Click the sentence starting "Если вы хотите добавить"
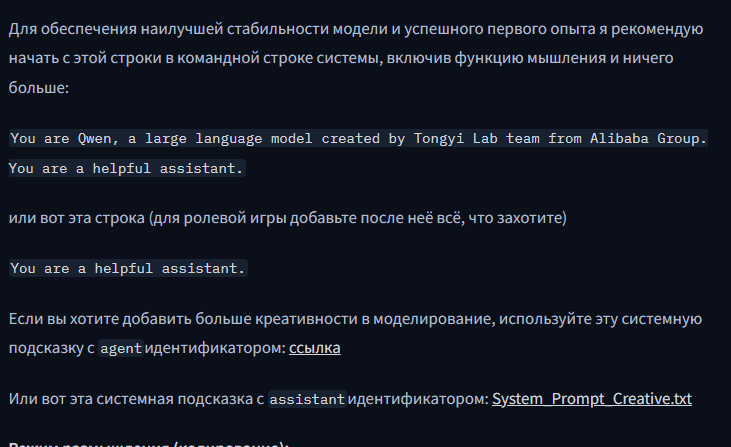This screenshot has width=731, height=447. tap(355, 333)
